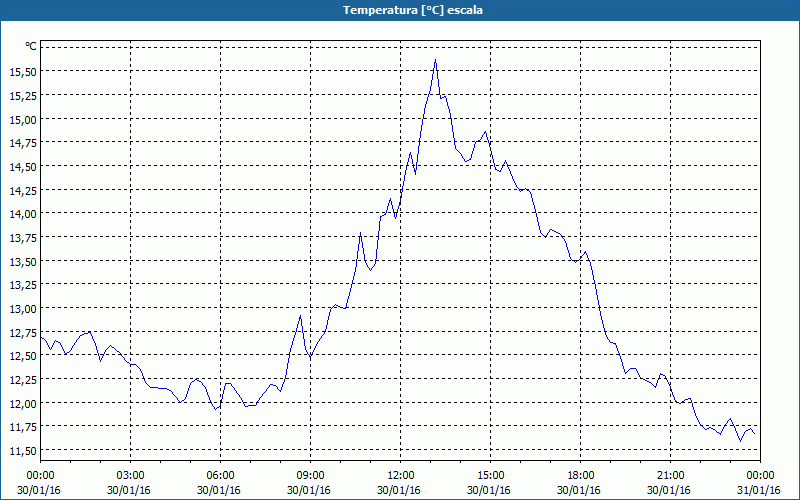Image resolution: width=800 pixels, height=500 pixels.
Task: Click the temperature curve peak near 13:00
Action: pyautogui.click(x=435, y=60)
